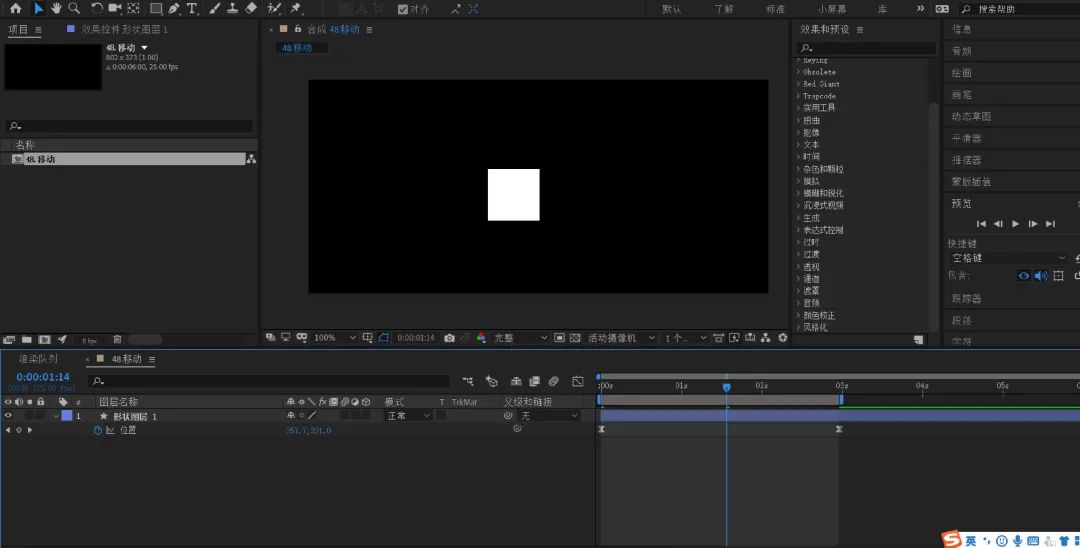This screenshot has height=548, width=1080.
Task: Select the Clone Stamp tool
Action: tap(233, 8)
